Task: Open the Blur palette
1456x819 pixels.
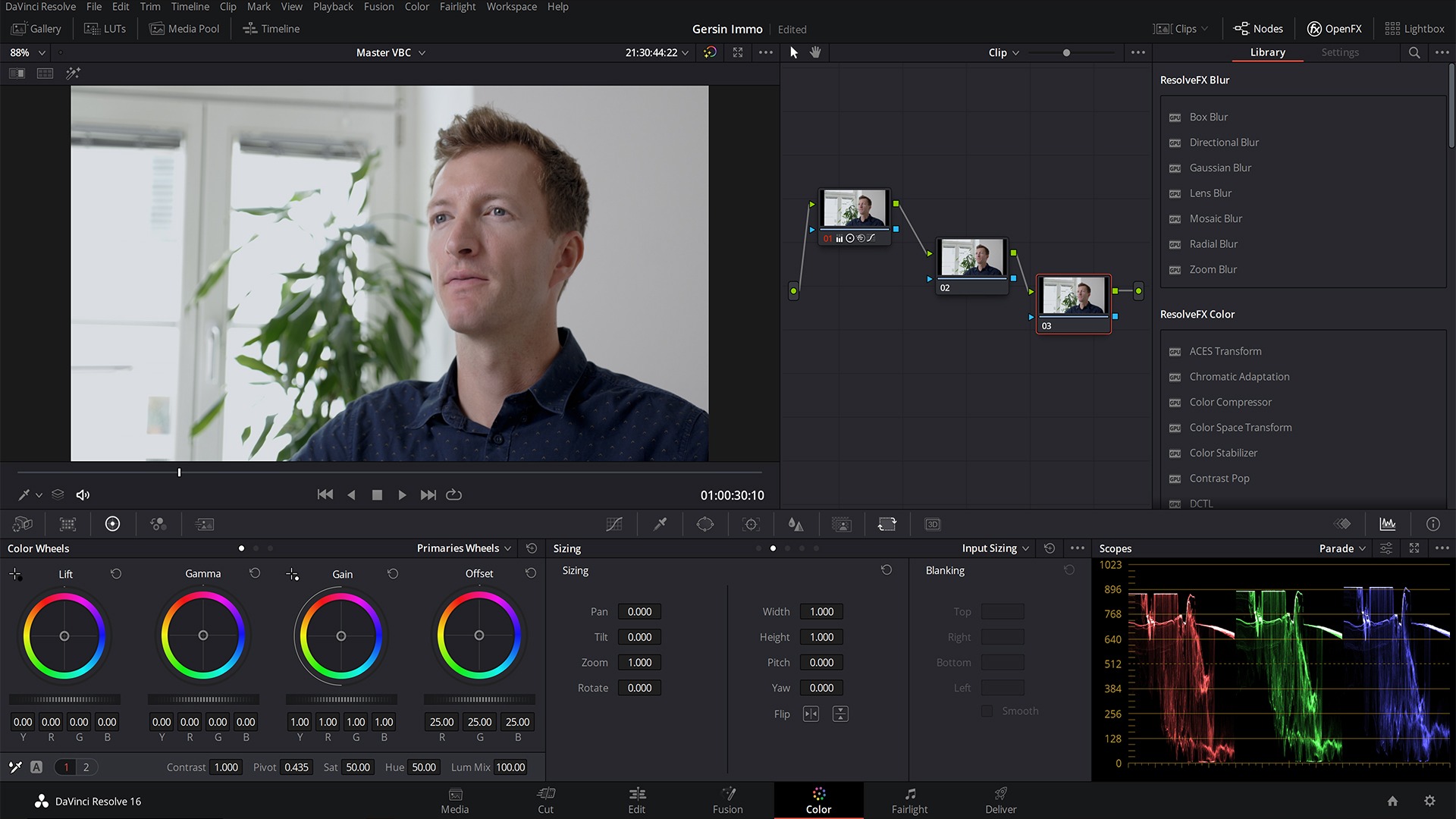Action: pos(796,523)
